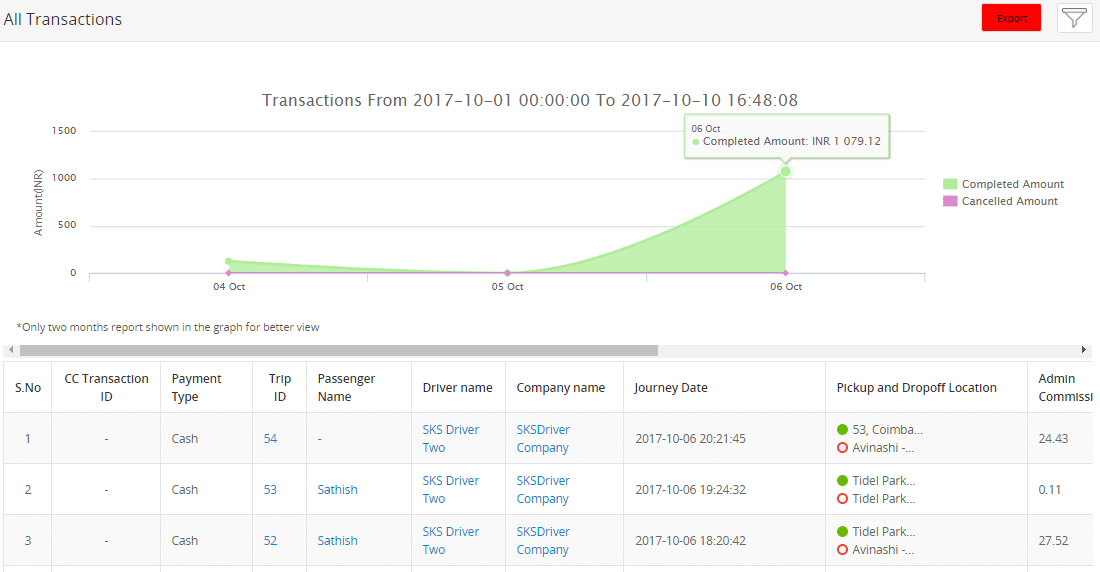Click dropoff Avinashi in row 3
1100x572 pixels.
(x=883, y=550)
